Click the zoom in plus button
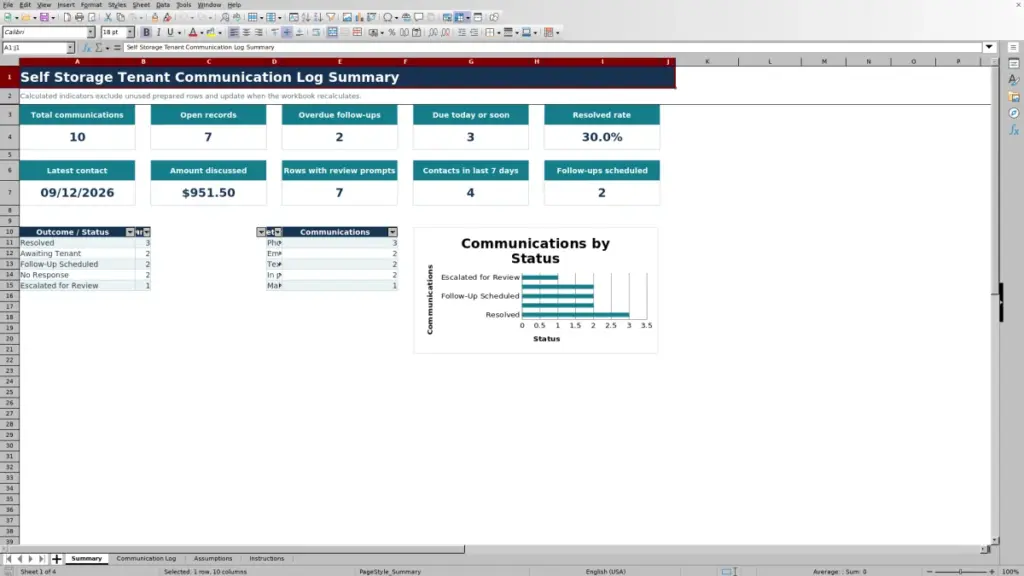 991,571
